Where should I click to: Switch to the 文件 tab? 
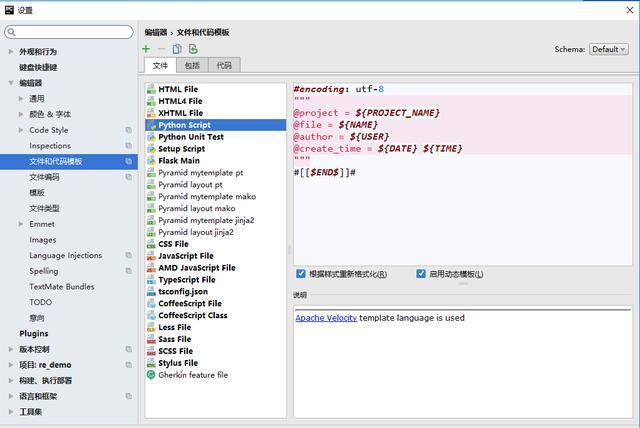point(160,65)
